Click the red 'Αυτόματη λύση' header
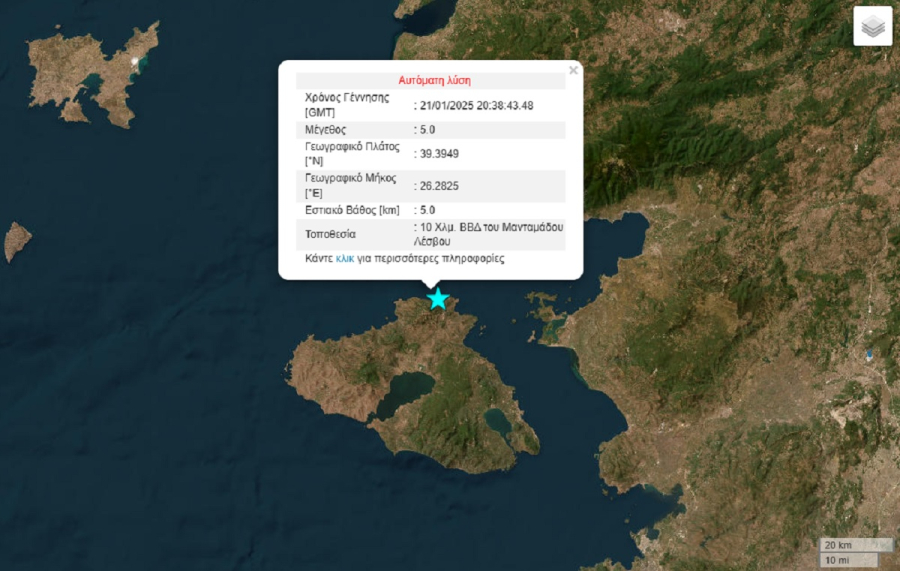The height and width of the screenshot is (571, 900). tap(434, 80)
